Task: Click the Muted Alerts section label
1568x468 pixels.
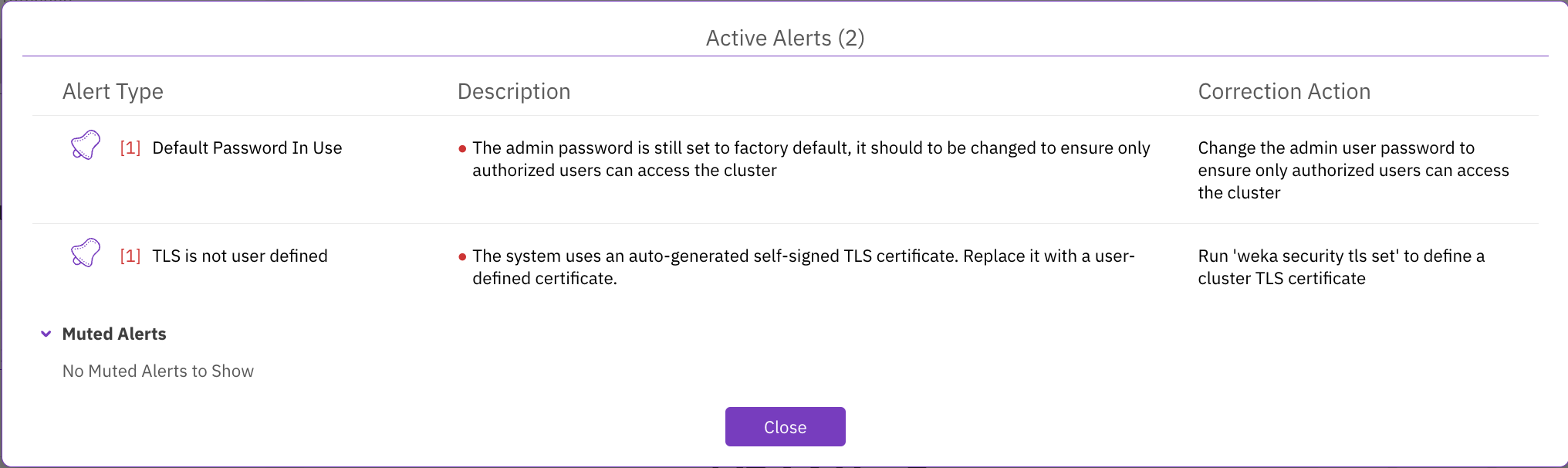Action: click(x=114, y=334)
